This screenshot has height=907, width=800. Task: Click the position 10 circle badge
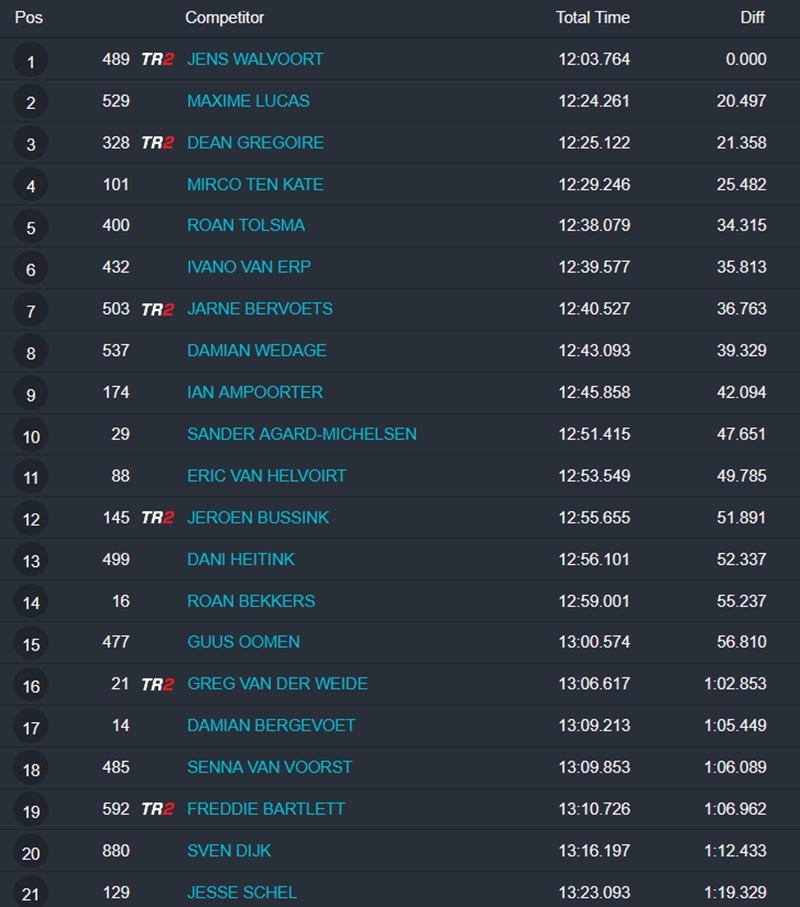tap(31, 437)
